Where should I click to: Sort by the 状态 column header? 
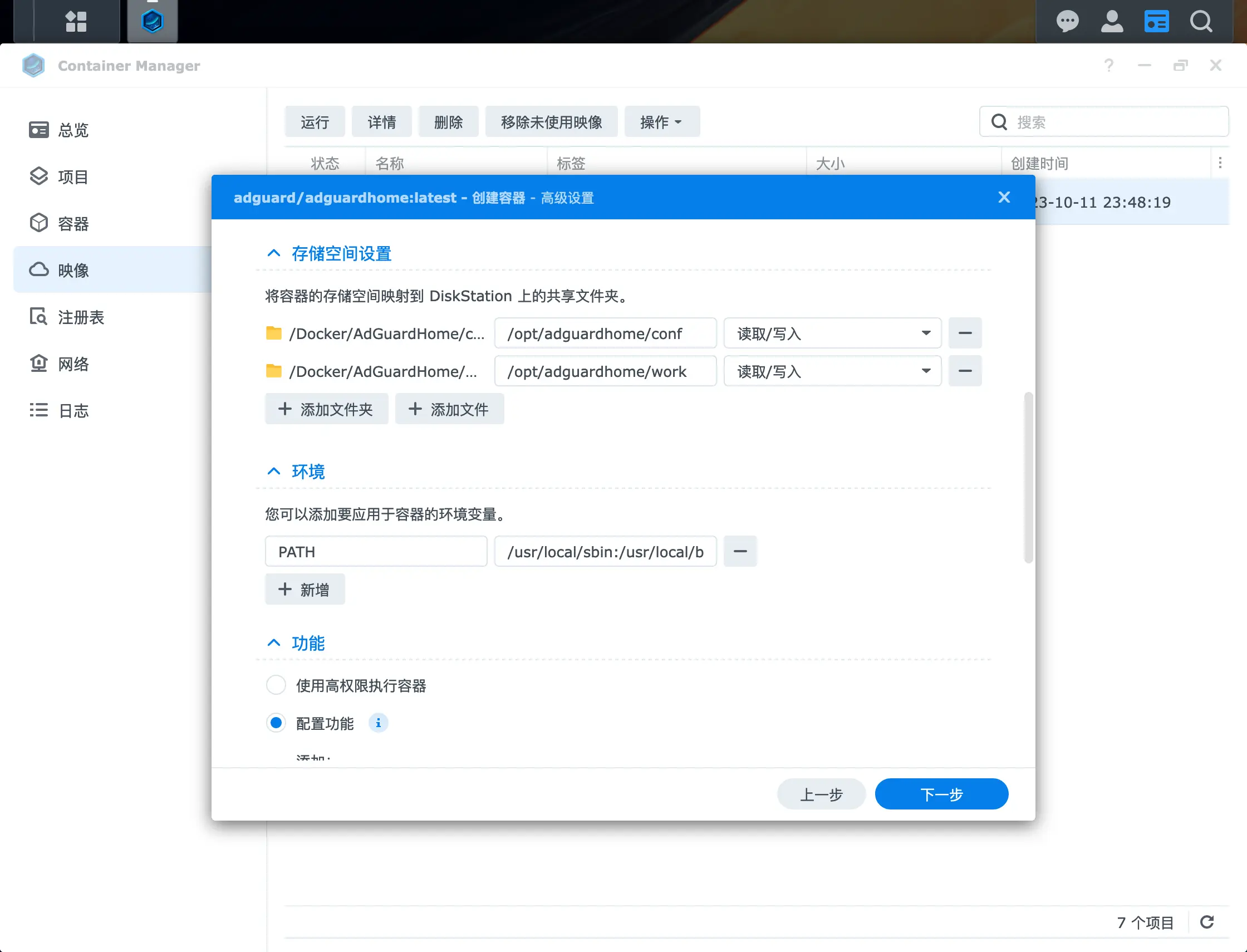[x=325, y=163]
